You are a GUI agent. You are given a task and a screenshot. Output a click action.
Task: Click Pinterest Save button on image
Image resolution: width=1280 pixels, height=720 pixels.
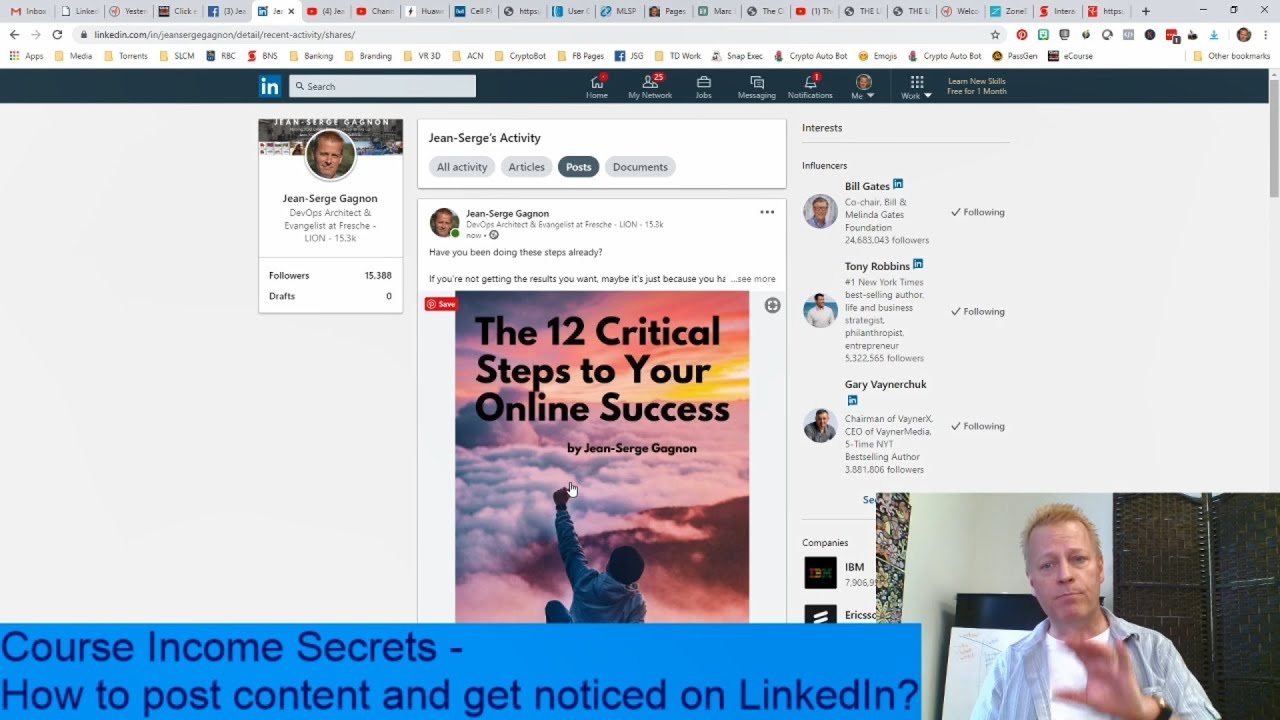coord(441,304)
